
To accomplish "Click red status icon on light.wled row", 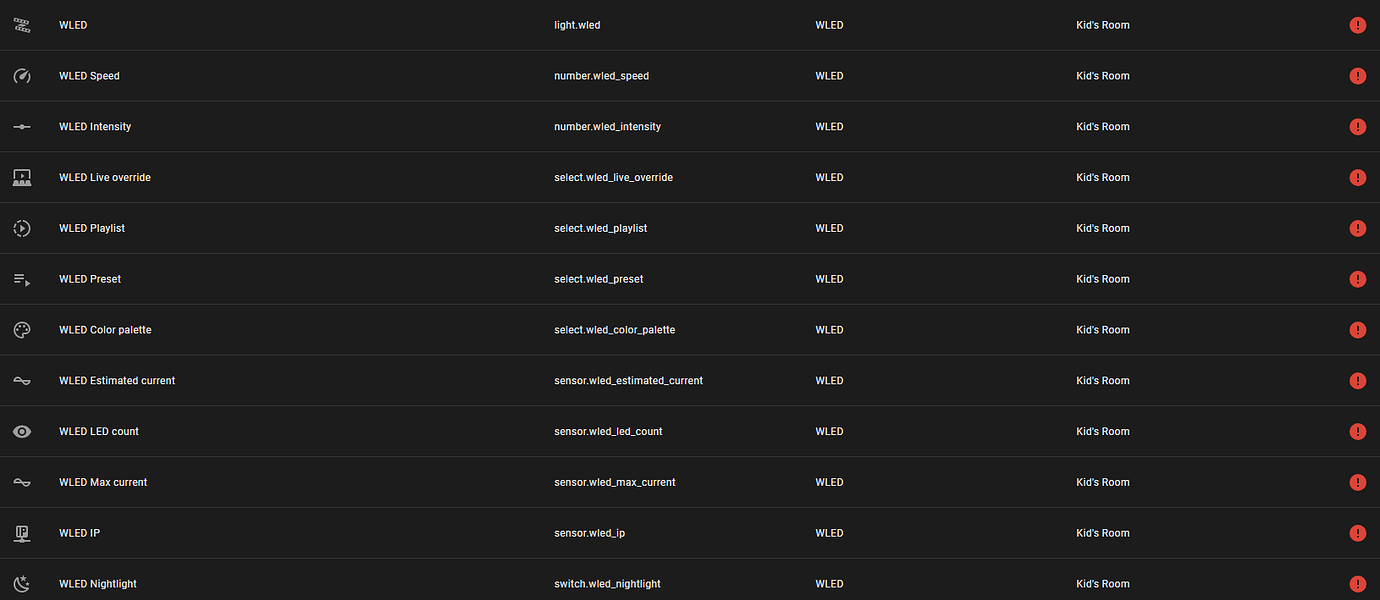I will pos(1357,25).
